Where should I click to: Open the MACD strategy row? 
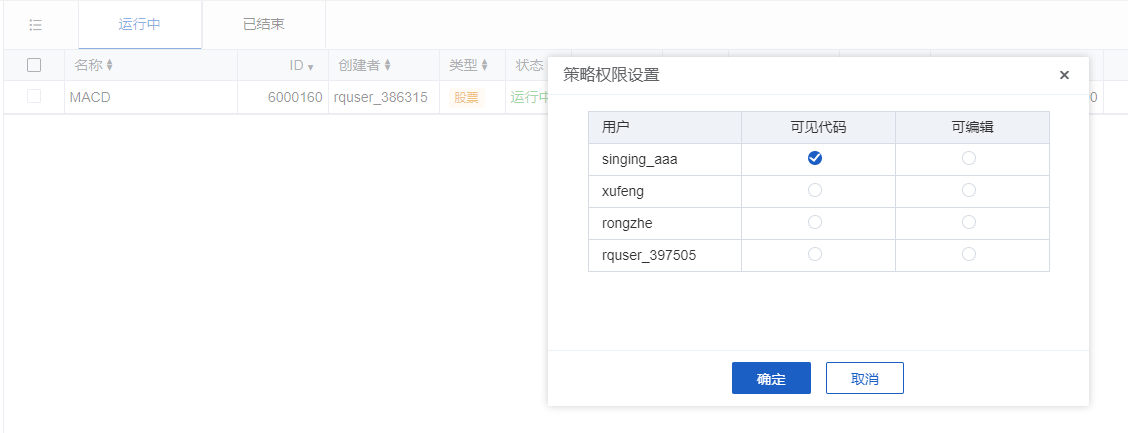(x=89, y=98)
